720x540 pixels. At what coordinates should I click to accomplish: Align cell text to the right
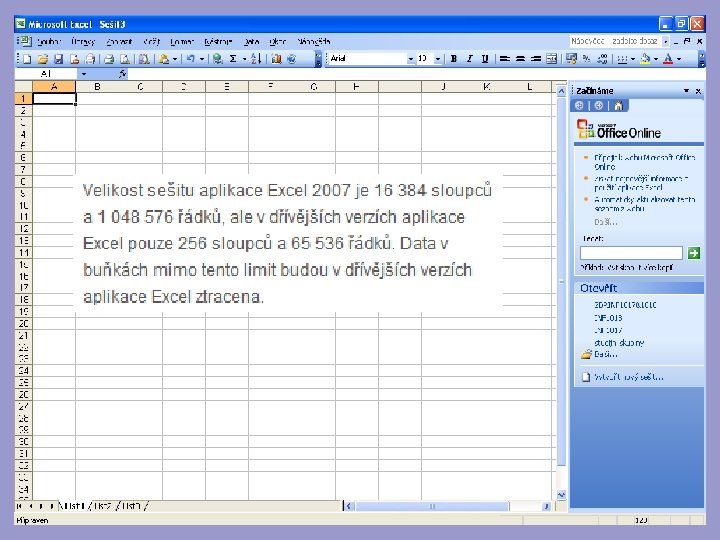tap(536, 59)
